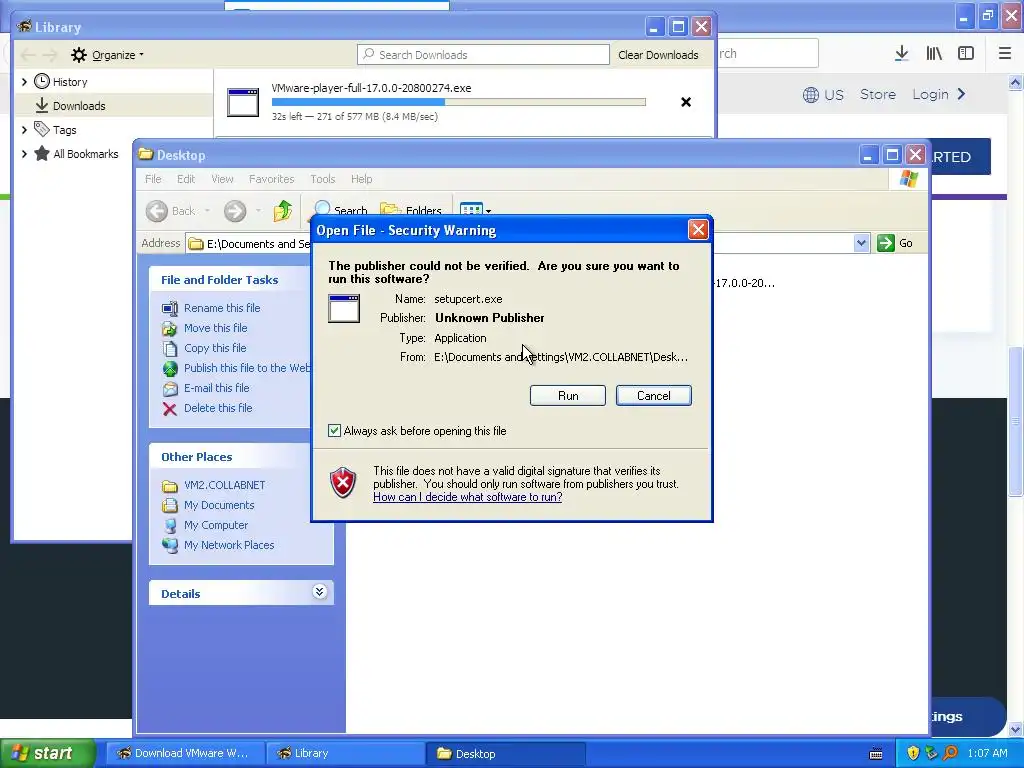Click Clear Downloads in Library
The width and height of the screenshot is (1024, 768).
coord(658,55)
